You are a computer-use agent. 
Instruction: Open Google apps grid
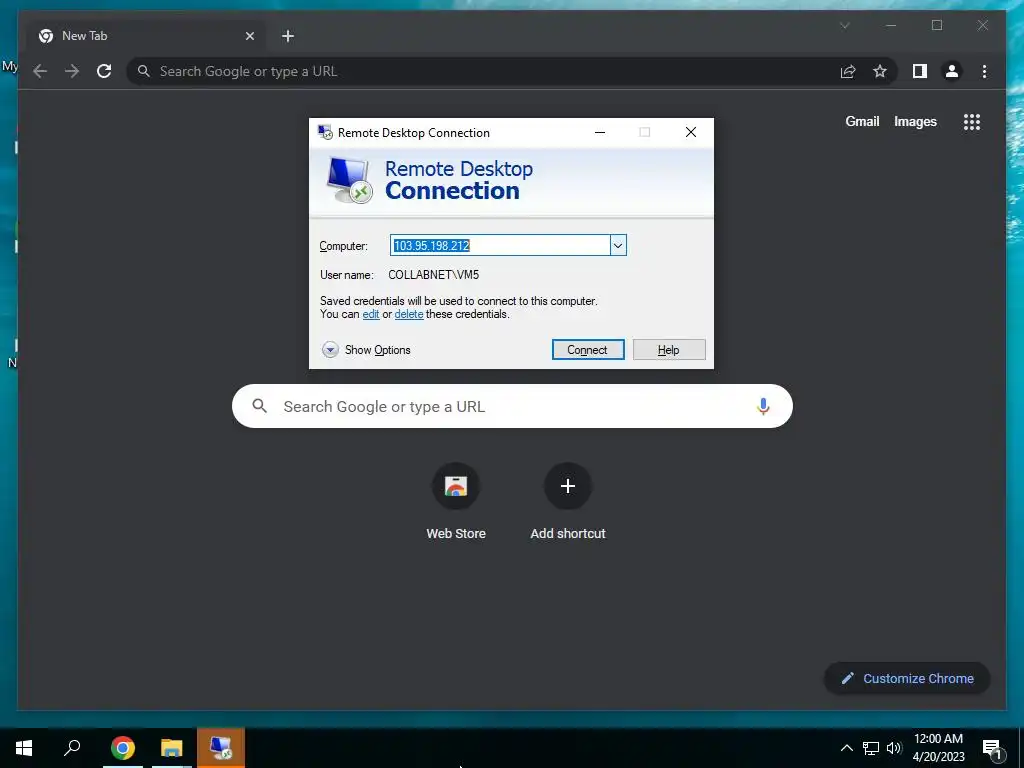972,121
